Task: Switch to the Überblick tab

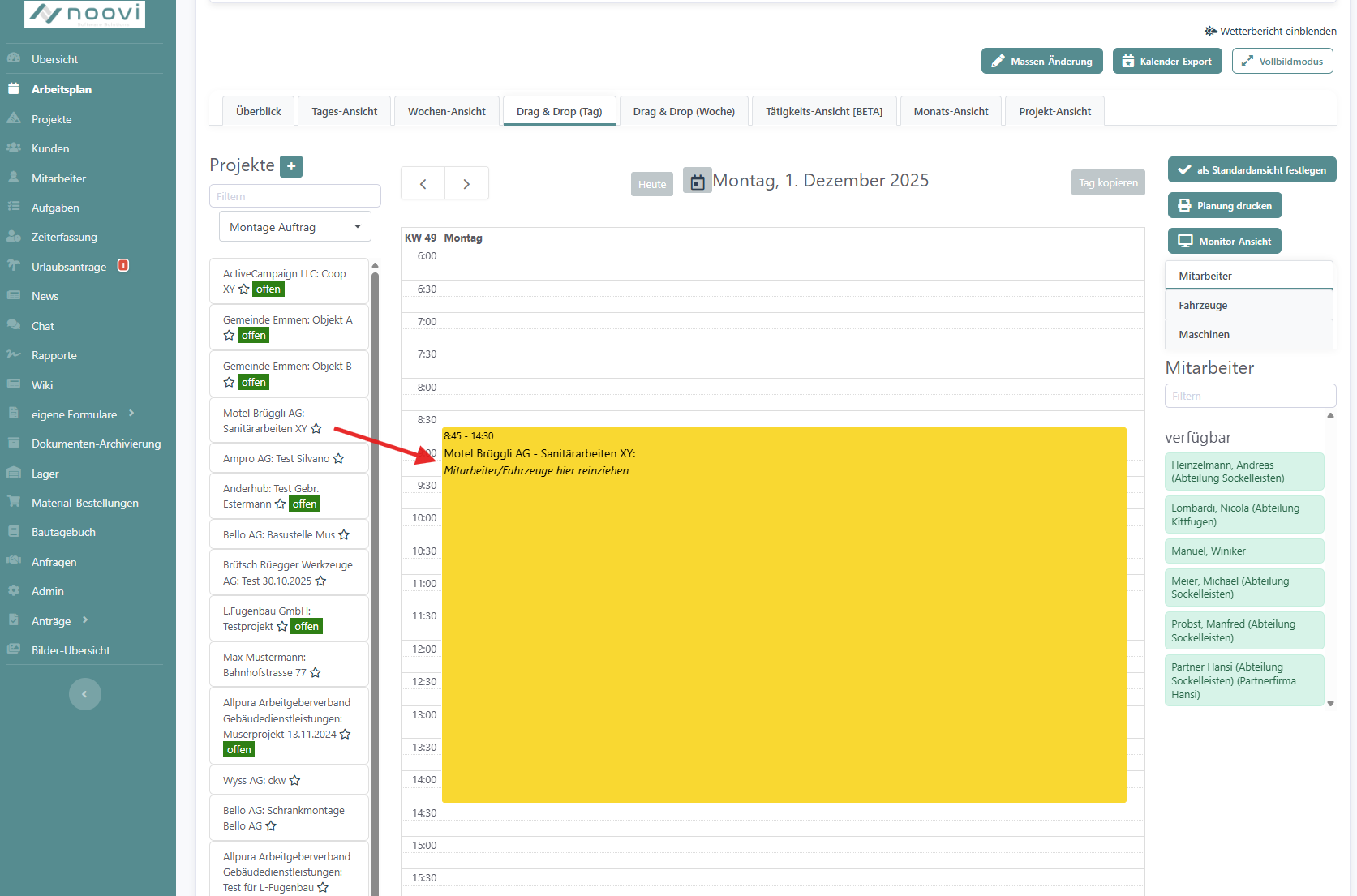Action: click(259, 111)
